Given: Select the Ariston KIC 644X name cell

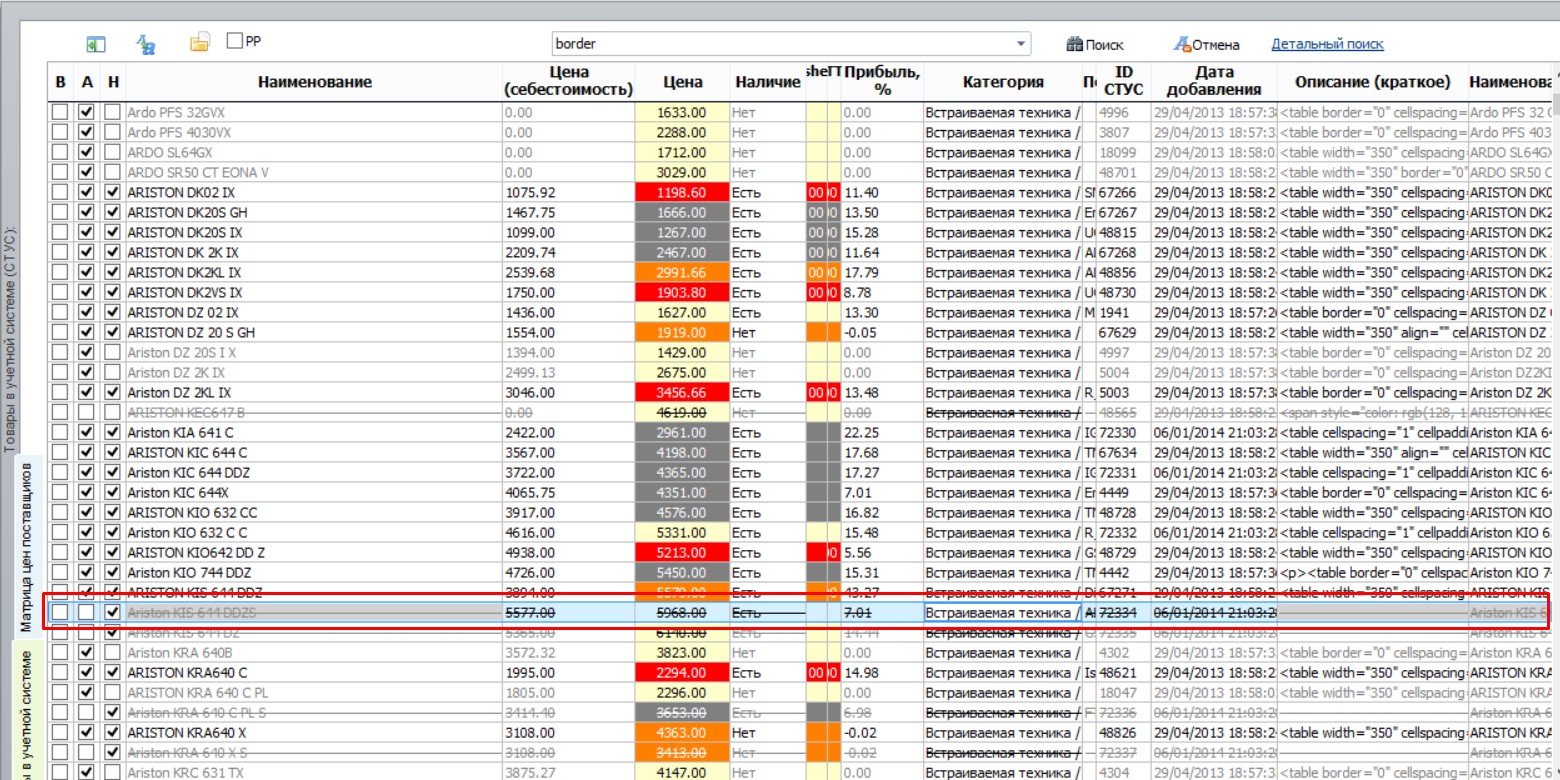Looking at the screenshot, I should (314, 493).
